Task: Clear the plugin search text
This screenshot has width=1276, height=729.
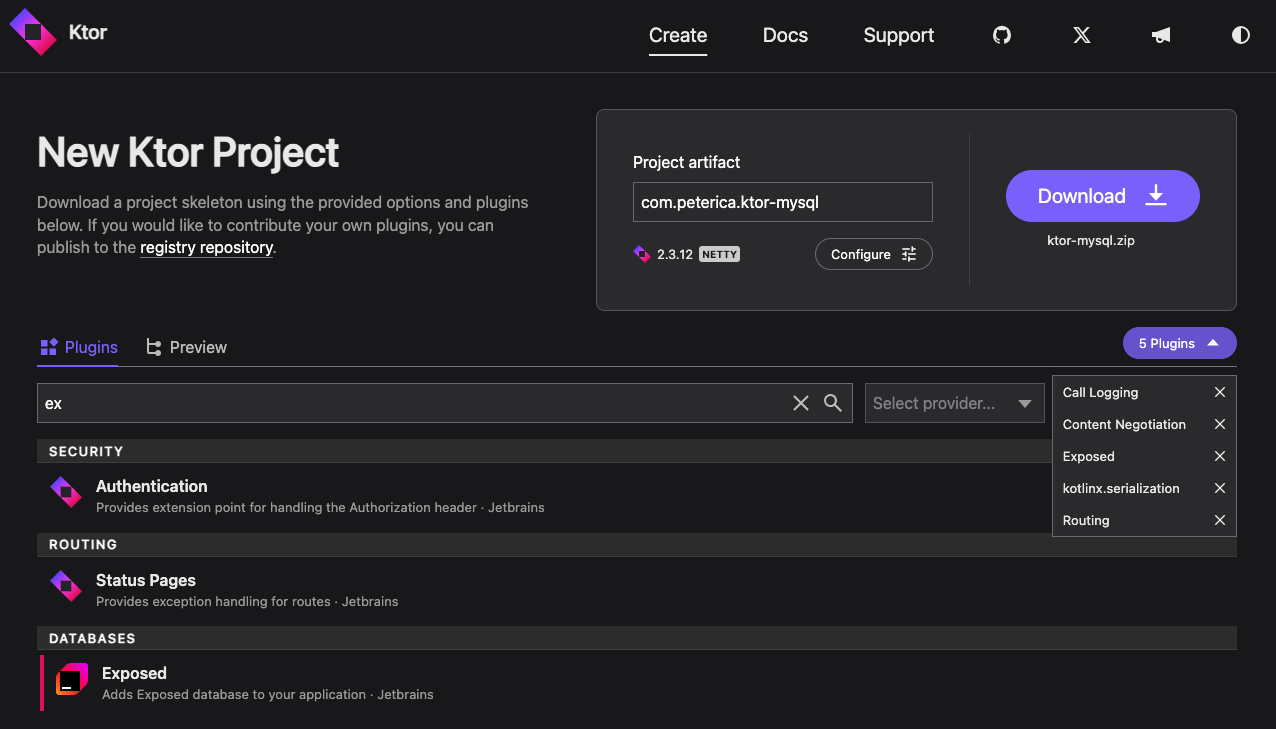Action: point(801,403)
